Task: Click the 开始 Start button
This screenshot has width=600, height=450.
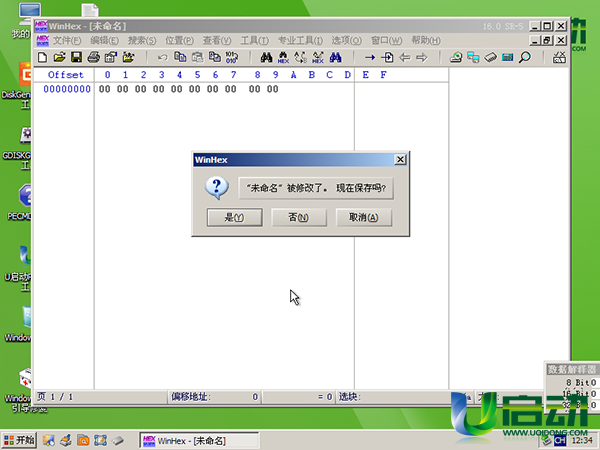Action: 19,440
